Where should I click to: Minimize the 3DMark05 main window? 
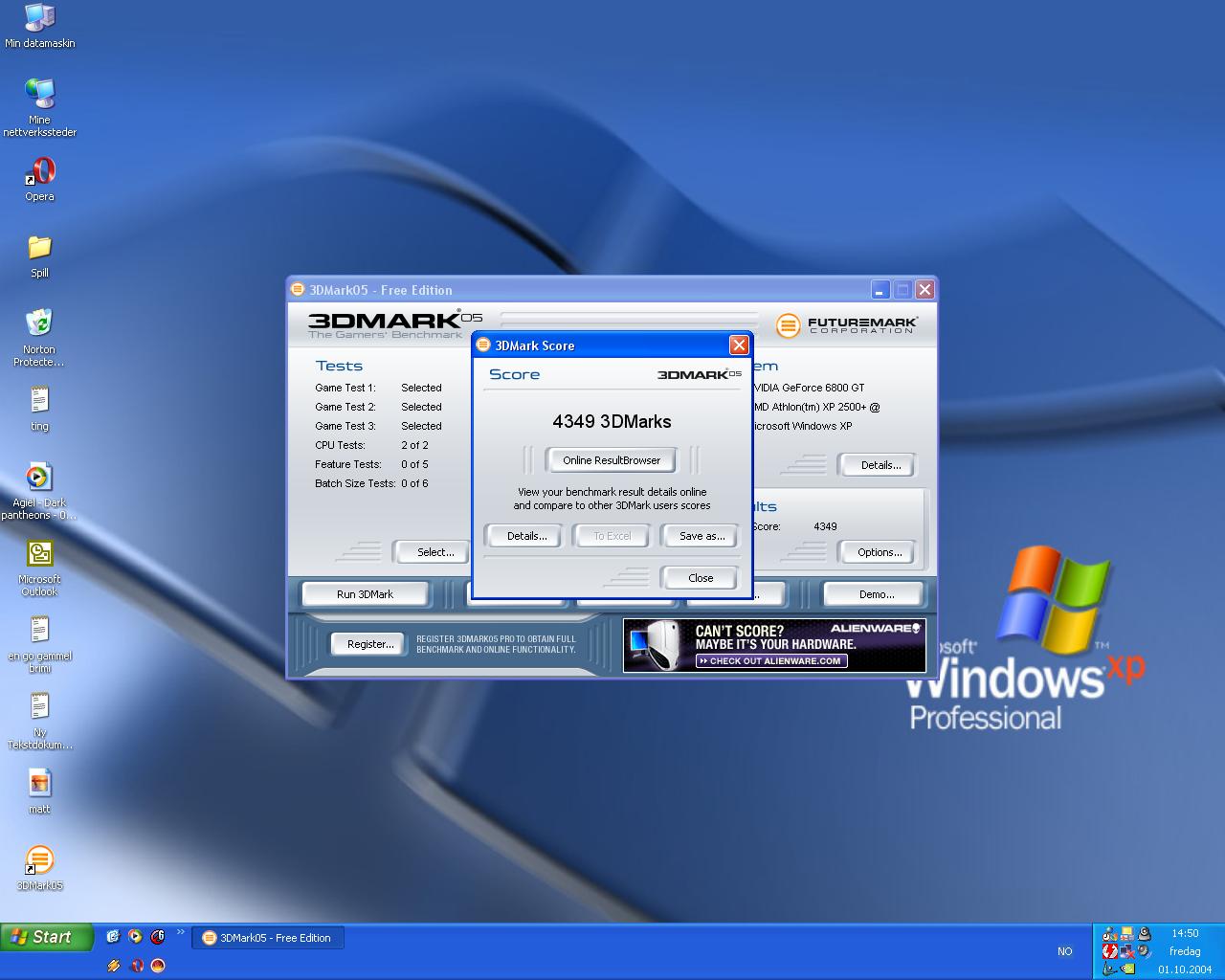pos(880,289)
